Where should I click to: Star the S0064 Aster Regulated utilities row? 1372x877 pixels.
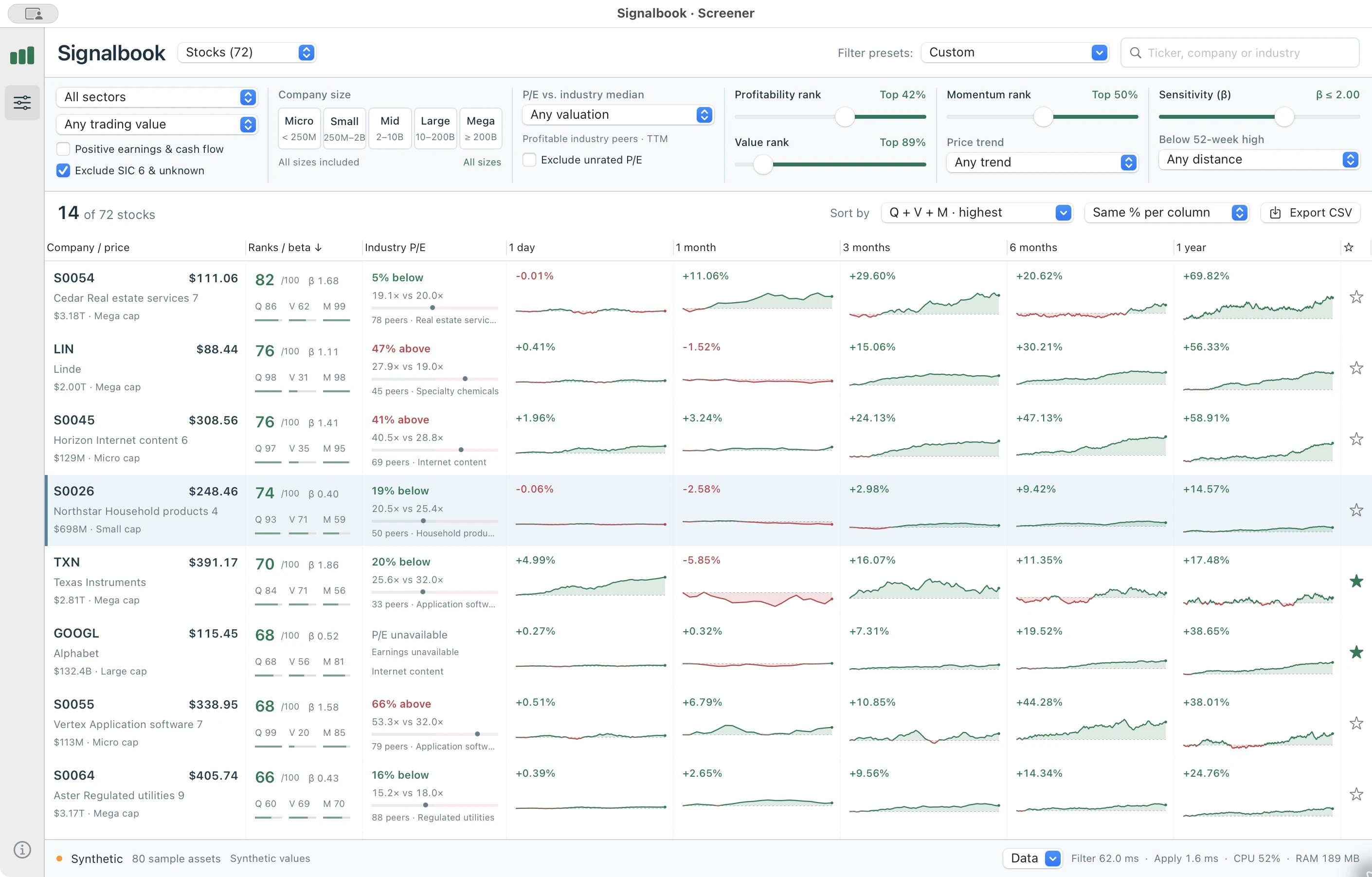pyautogui.click(x=1356, y=794)
